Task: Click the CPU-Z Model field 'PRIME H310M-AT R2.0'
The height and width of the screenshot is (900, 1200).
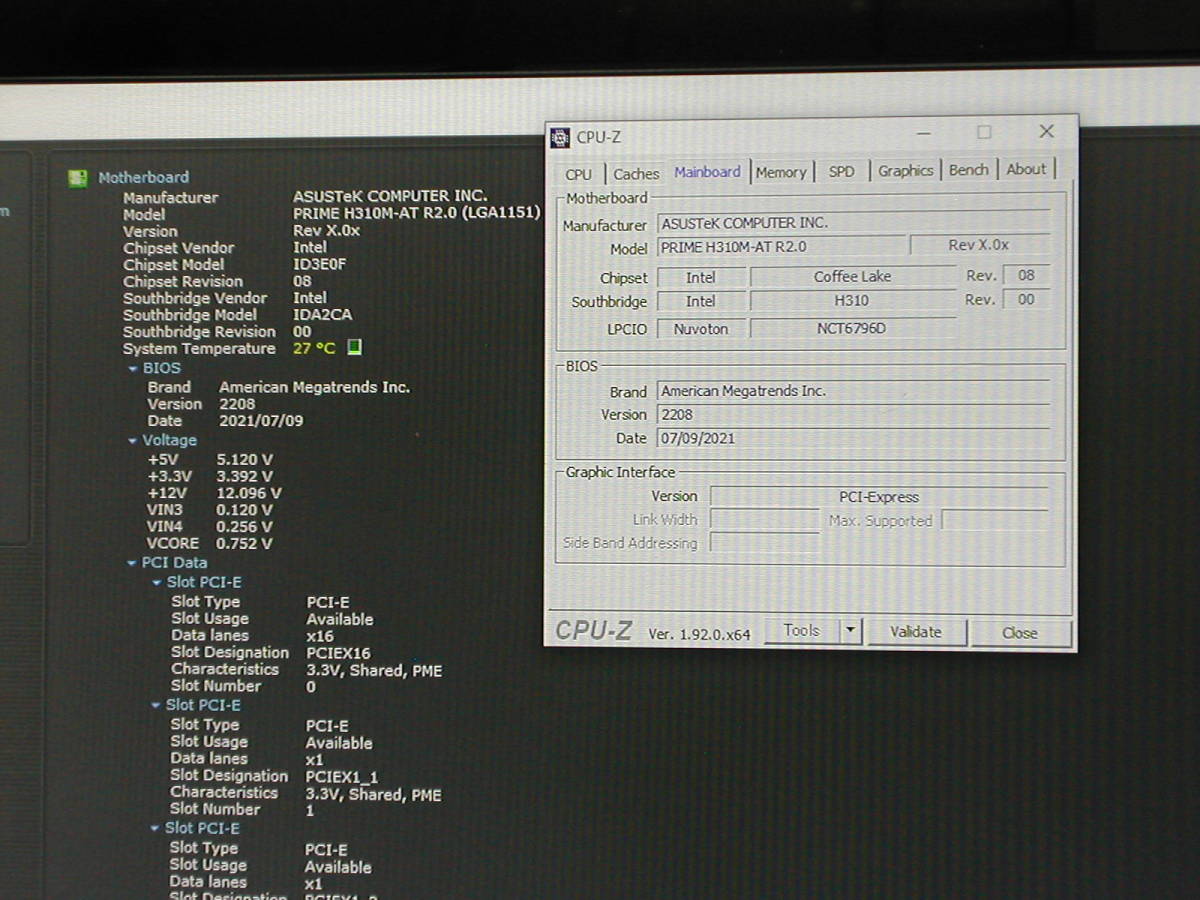Action: coord(782,247)
